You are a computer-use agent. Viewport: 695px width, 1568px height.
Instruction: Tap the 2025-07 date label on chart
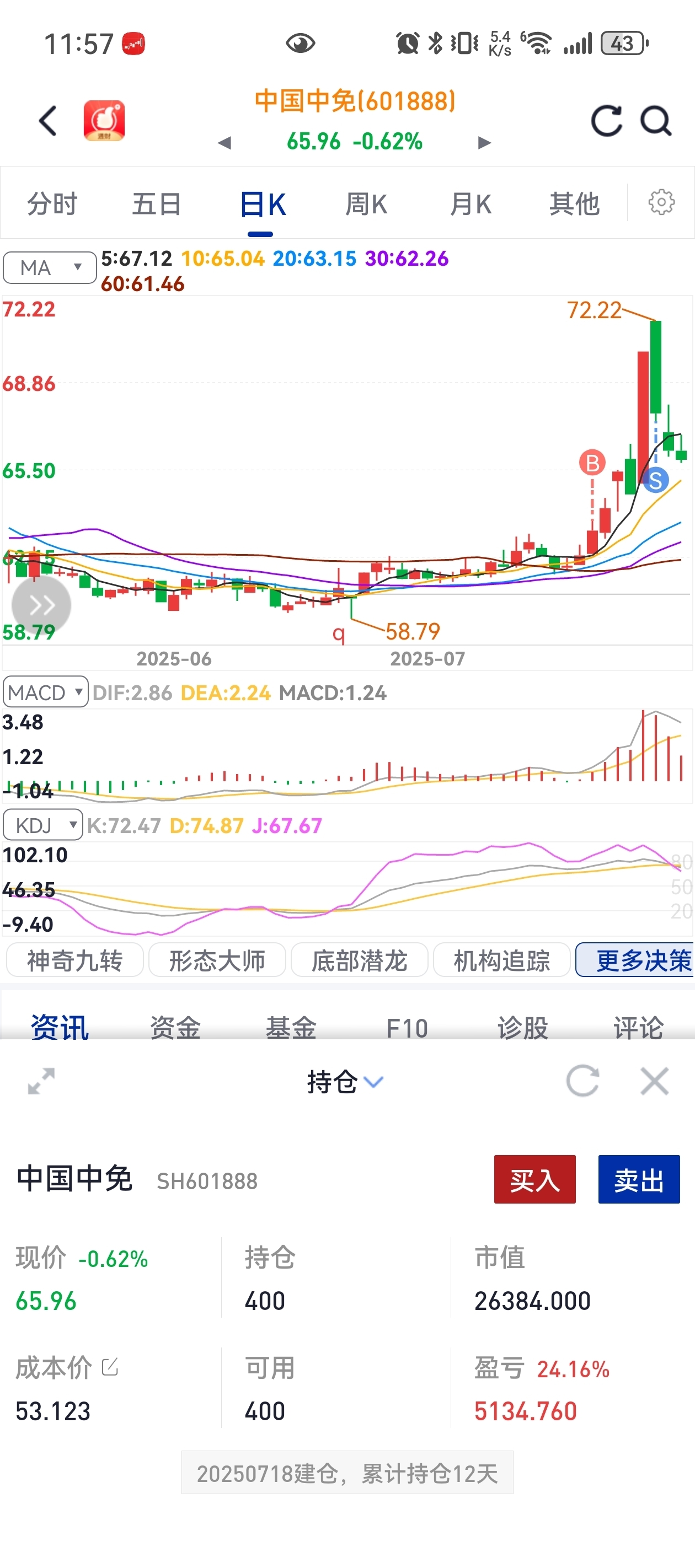427,659
